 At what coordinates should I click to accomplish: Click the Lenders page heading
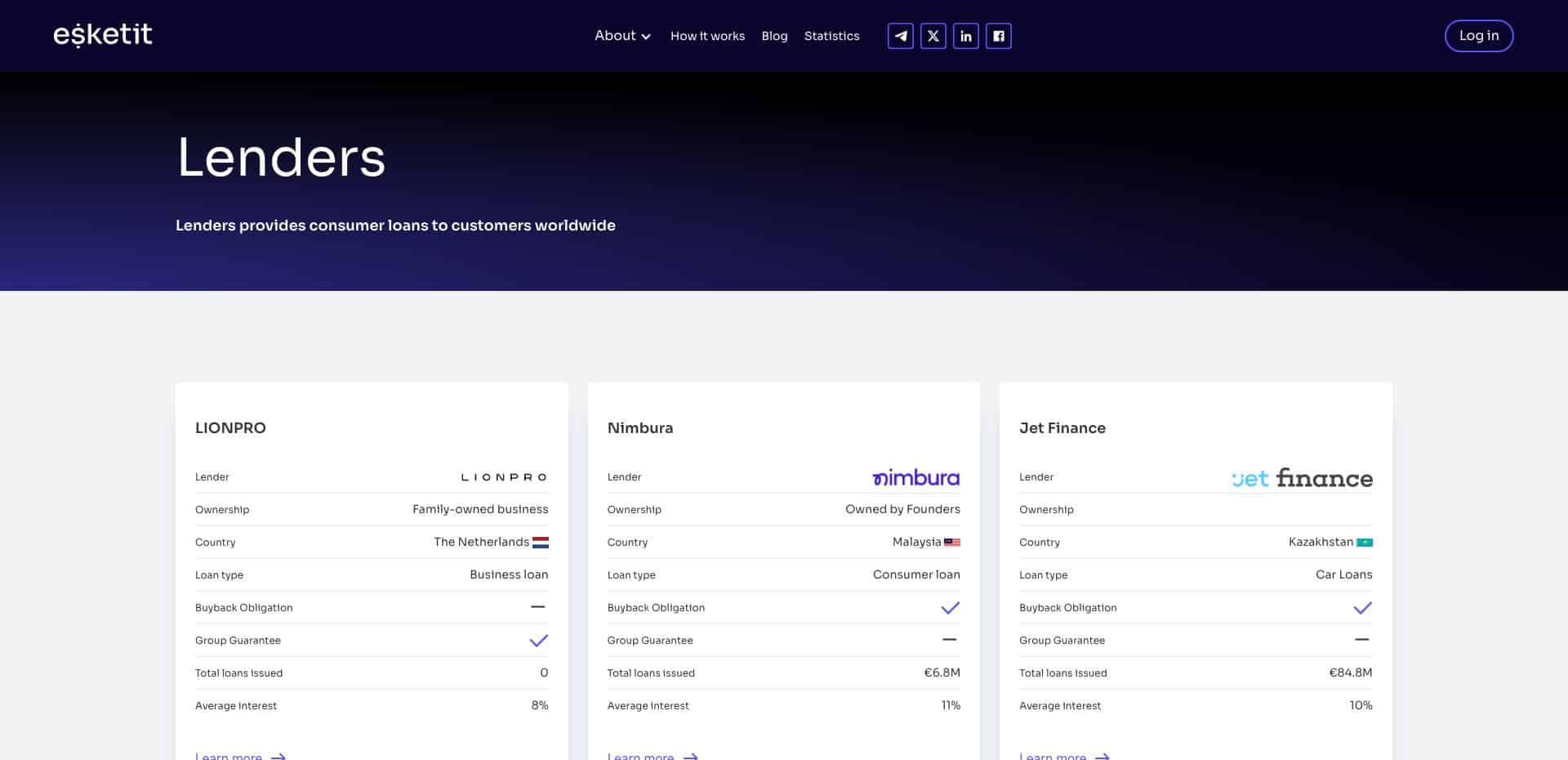pyautogui.click(x=281, y=157)
